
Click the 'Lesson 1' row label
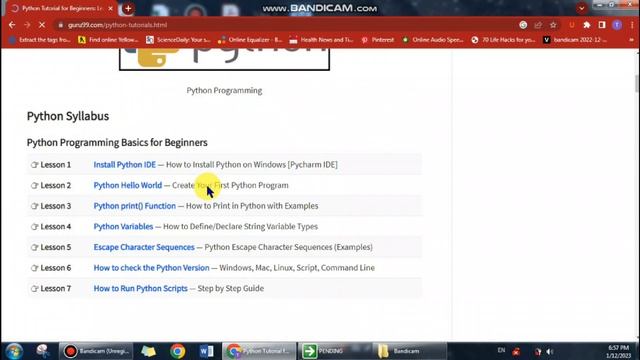click(x=56, y=164)
